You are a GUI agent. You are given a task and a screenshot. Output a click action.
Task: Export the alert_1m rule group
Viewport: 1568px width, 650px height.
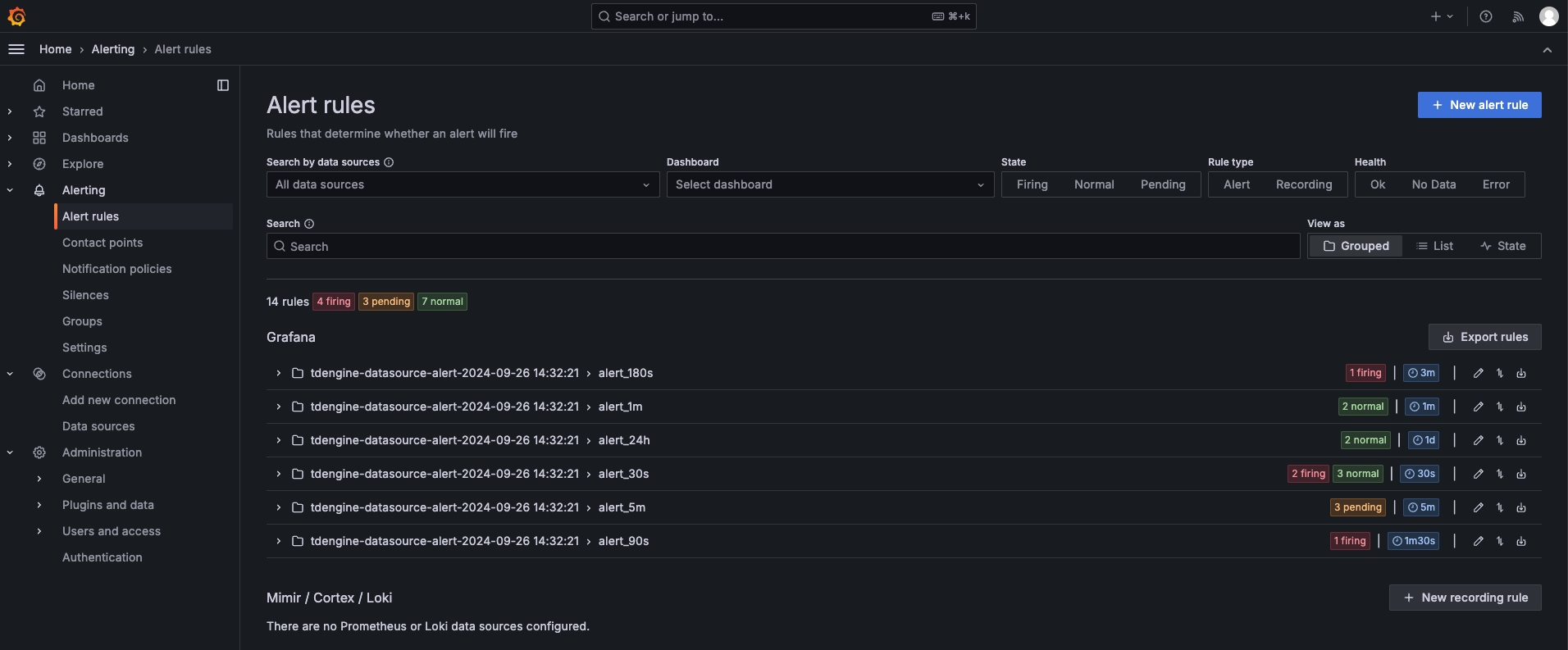coord(1521,407)
